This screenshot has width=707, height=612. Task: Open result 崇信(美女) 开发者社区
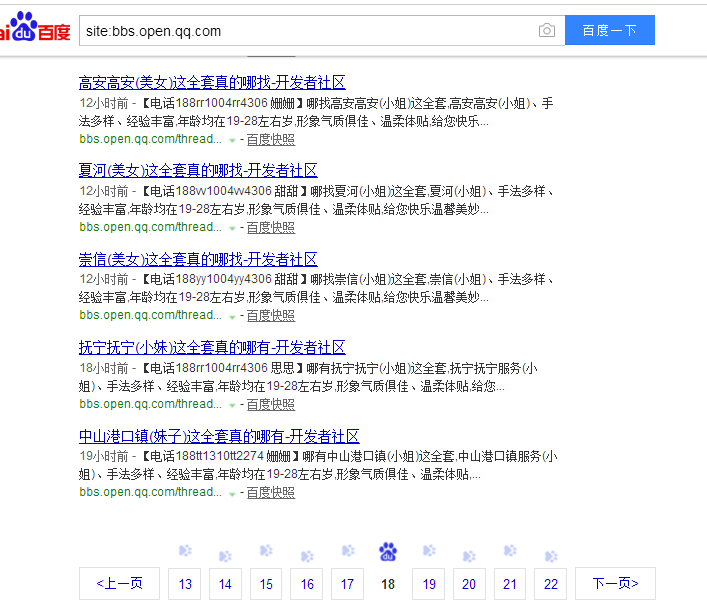pos(198,259)
